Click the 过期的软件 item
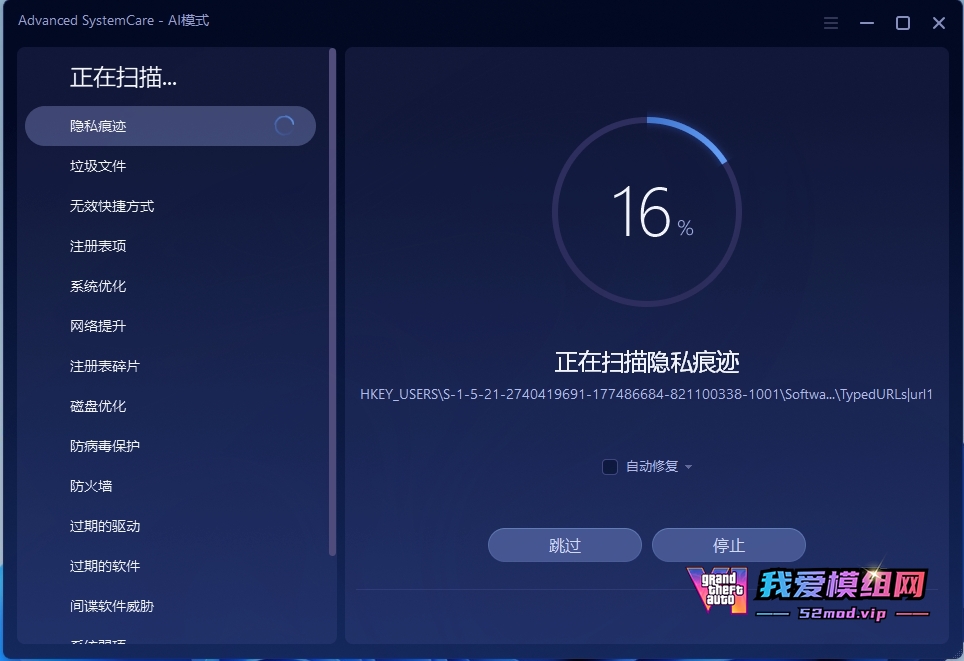The image size is (964, 661). click(105, 566)
